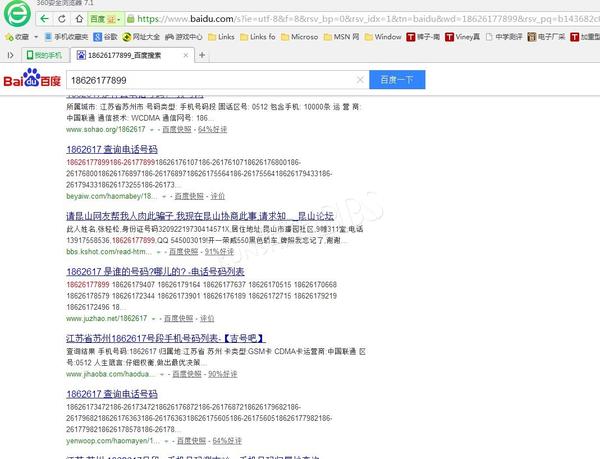Screen dimensions: 600x459
Task: Click the www.juzhao.net/1862617 green URL
Action: coord(106,319)
